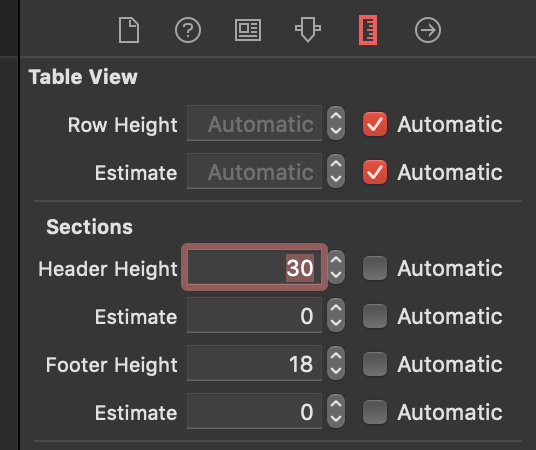Click the Footer Height stepper
Viewport: 536px width, 450px height.
click(x=336, y=363)
